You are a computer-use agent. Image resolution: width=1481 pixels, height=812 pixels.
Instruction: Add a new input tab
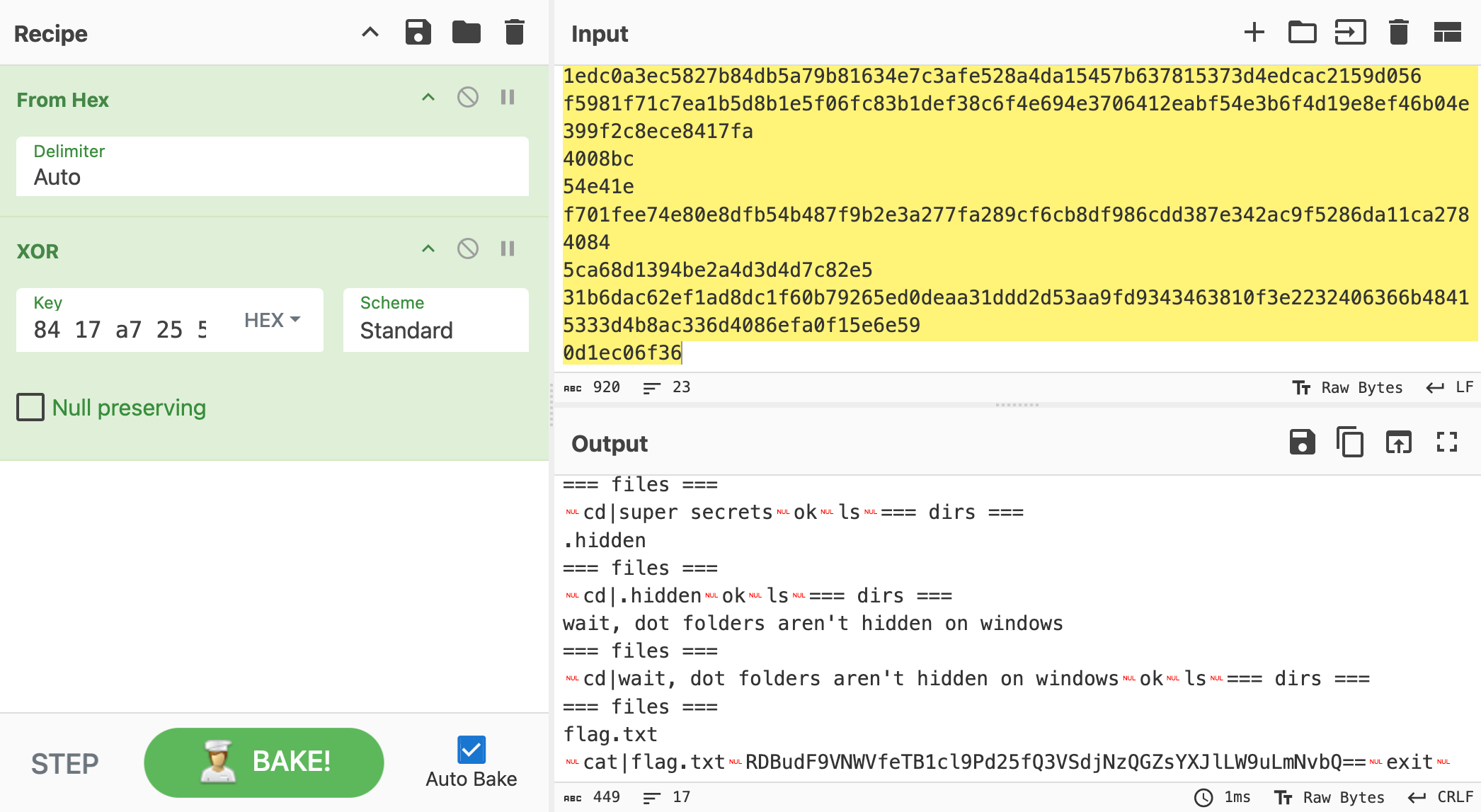[1254, 33]
